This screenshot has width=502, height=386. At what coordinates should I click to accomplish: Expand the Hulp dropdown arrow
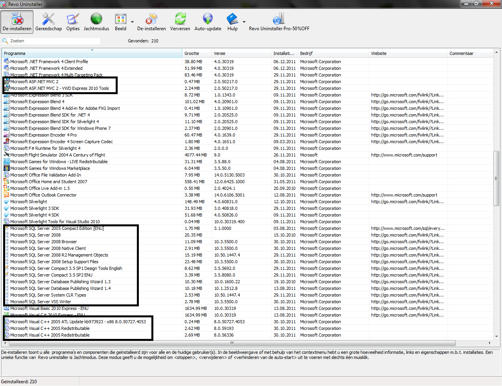click(x=244, y=22)
